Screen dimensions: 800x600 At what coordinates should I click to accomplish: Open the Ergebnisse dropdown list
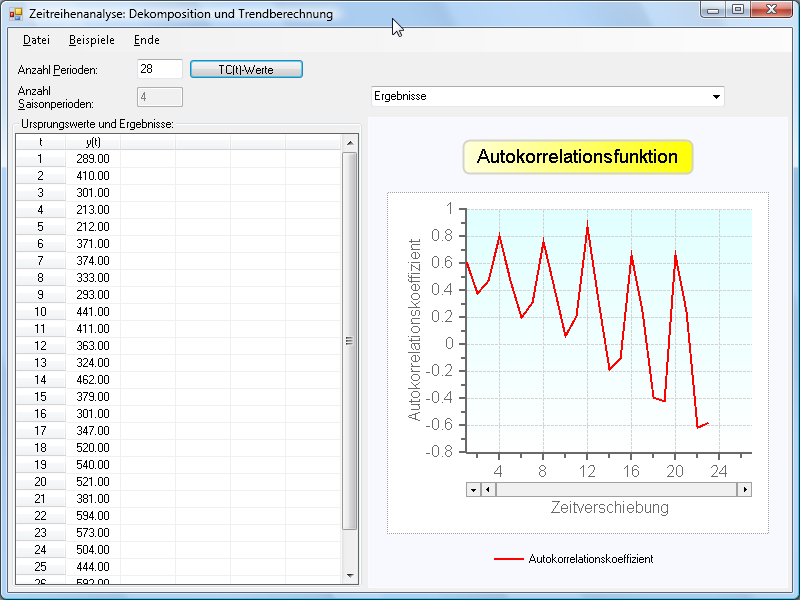pos(716,97)
